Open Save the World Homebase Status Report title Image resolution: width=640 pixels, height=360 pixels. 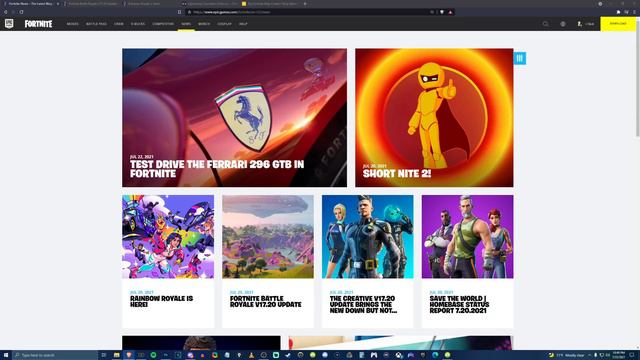click(459, 304)
